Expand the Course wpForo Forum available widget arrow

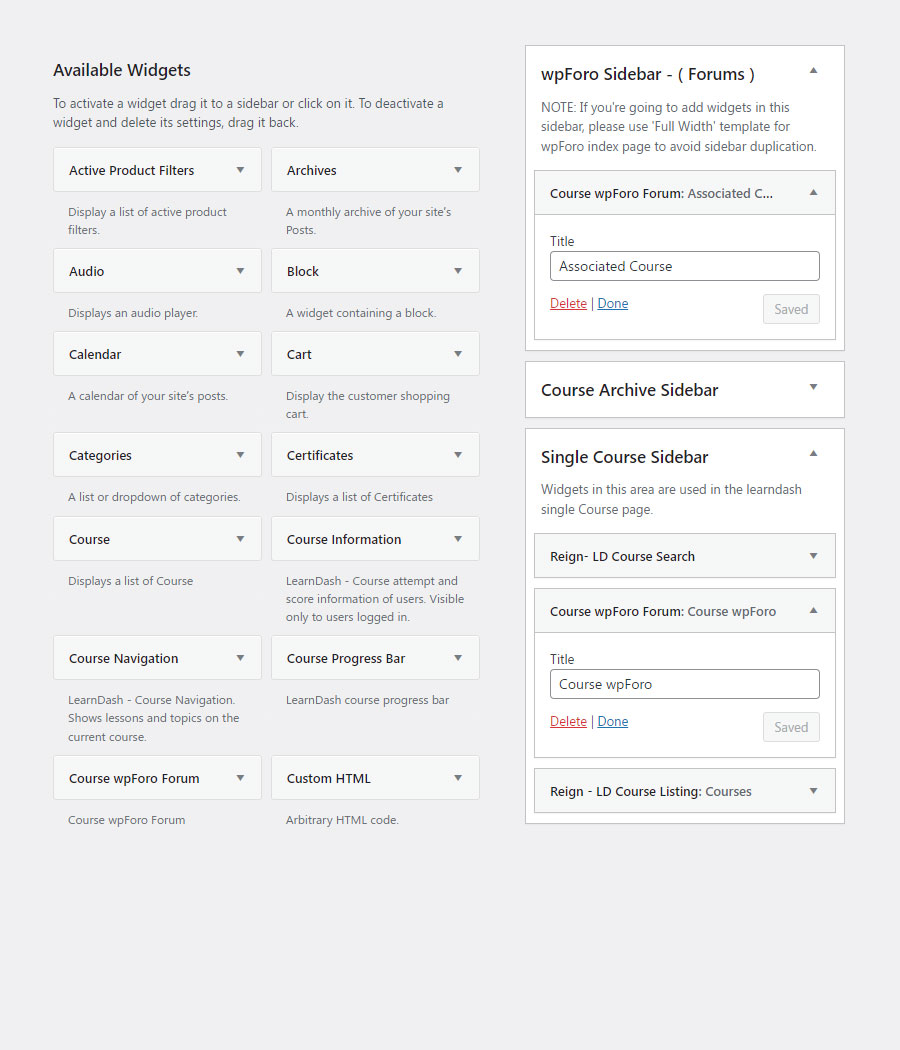(240, 778)
